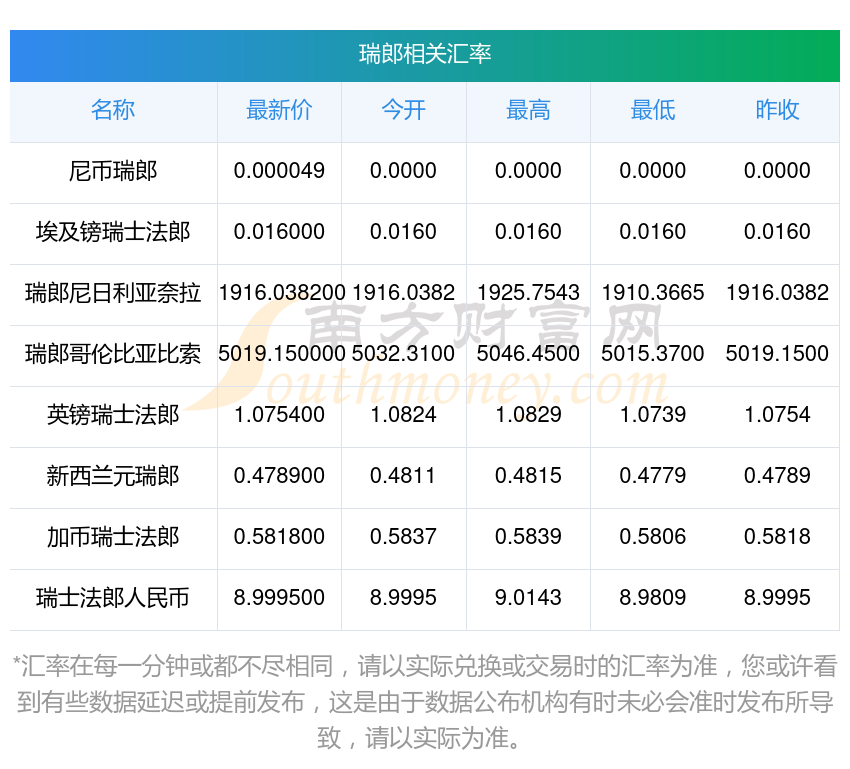Click the latest price 5019.150000
The width and height of the screenshot is (850, 769).
click(x=282, y=354)
